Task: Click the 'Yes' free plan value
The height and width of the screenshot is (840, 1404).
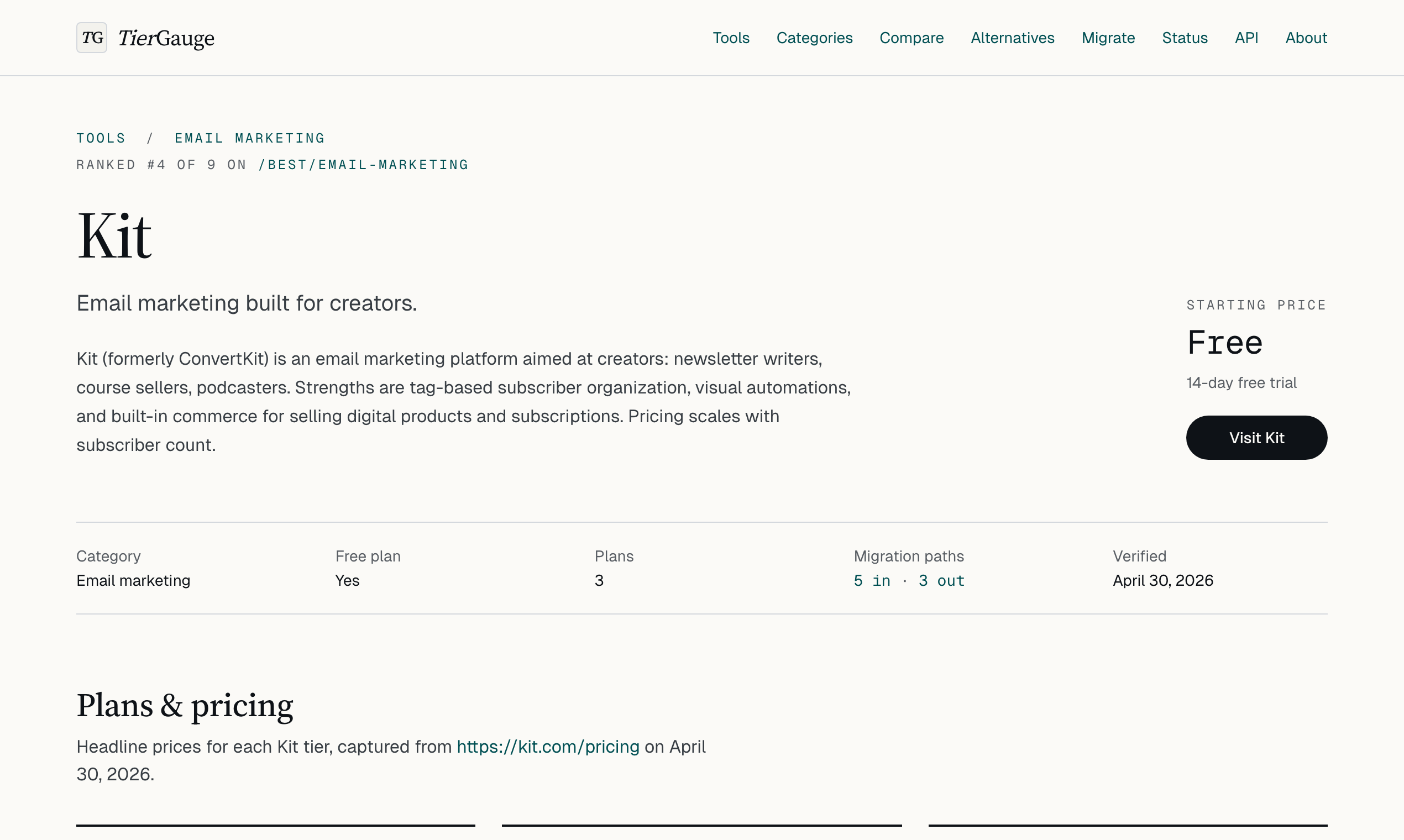Action: pyautogui.click(x=347, y=581)
